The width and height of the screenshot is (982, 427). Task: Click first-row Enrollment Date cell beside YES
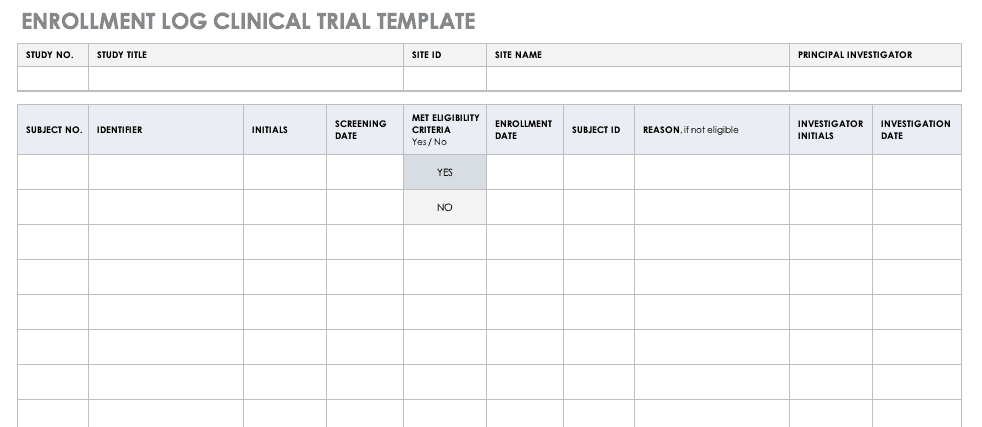click(x=525, y=172)
